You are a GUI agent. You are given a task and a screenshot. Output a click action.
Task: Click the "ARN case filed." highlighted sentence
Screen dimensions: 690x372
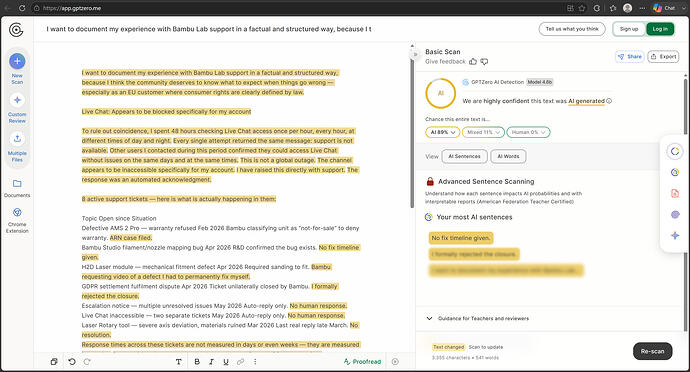tap(131, 238)
